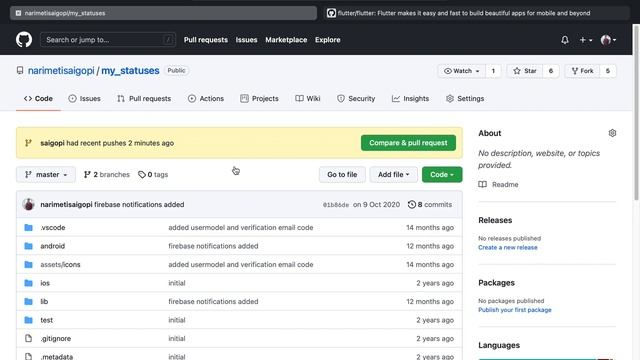640x360 pixels.
Task: Click Issues in the top nav
Action: pos(246,40)
